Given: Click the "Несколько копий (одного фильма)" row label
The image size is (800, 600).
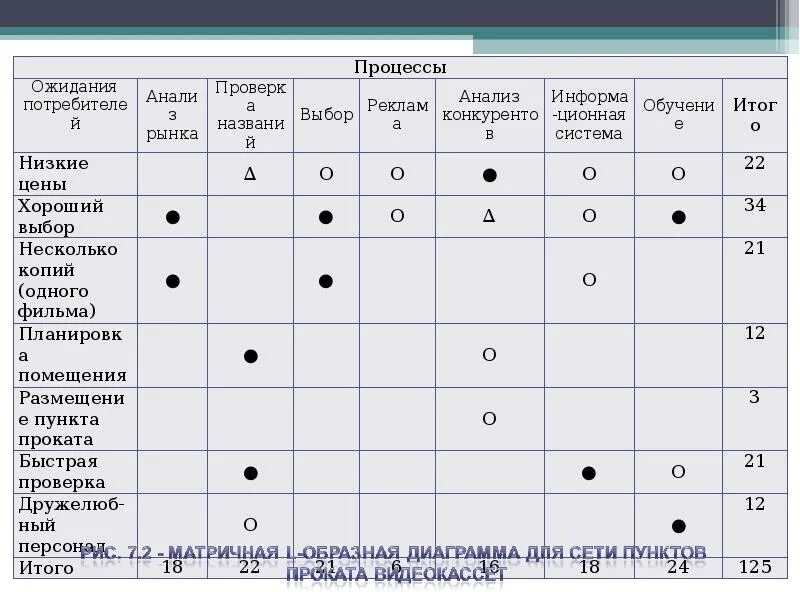Looking at the screenshot, I should (x=68, y=280).
